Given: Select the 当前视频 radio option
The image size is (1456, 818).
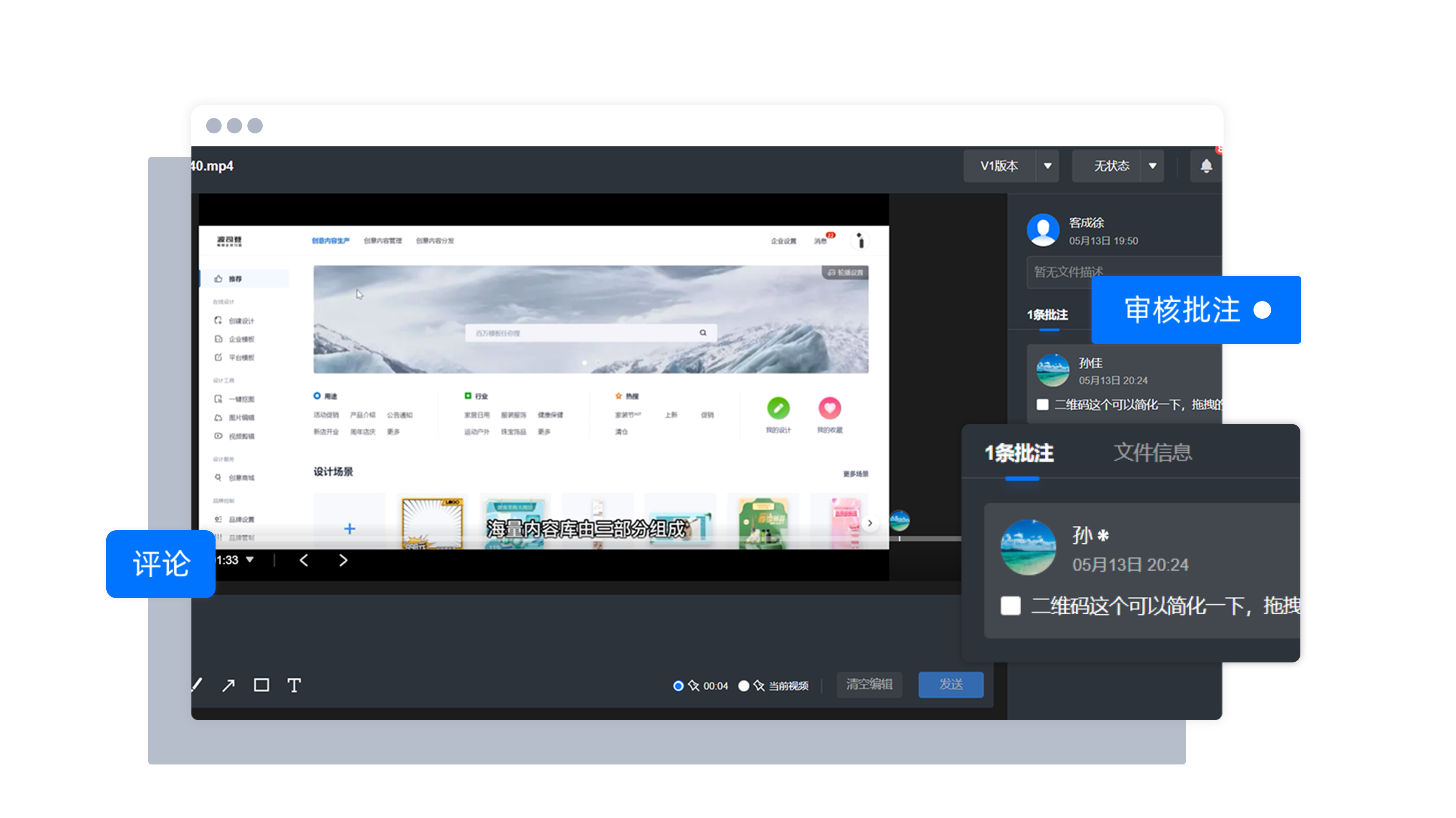Looking at the screenshot, I should pos(744,686).
